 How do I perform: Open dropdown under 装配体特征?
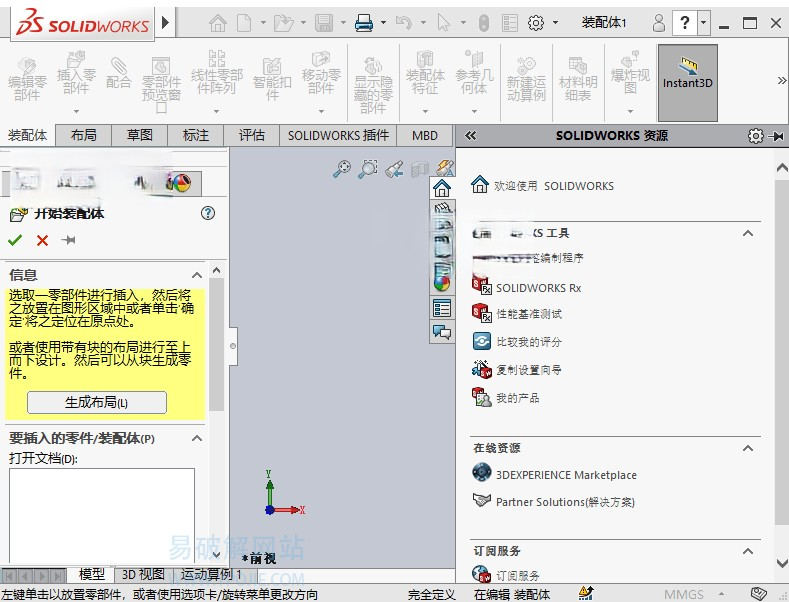click(x=425, y=111)
